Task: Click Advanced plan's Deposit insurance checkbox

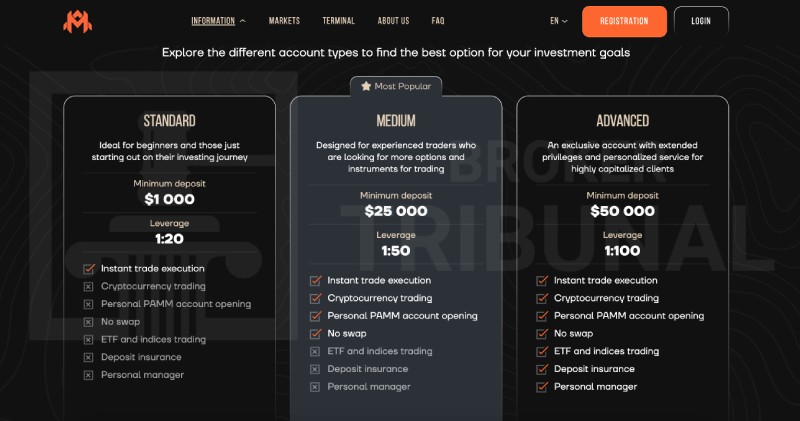Action: pyautogui.click(x=542, y=369)
